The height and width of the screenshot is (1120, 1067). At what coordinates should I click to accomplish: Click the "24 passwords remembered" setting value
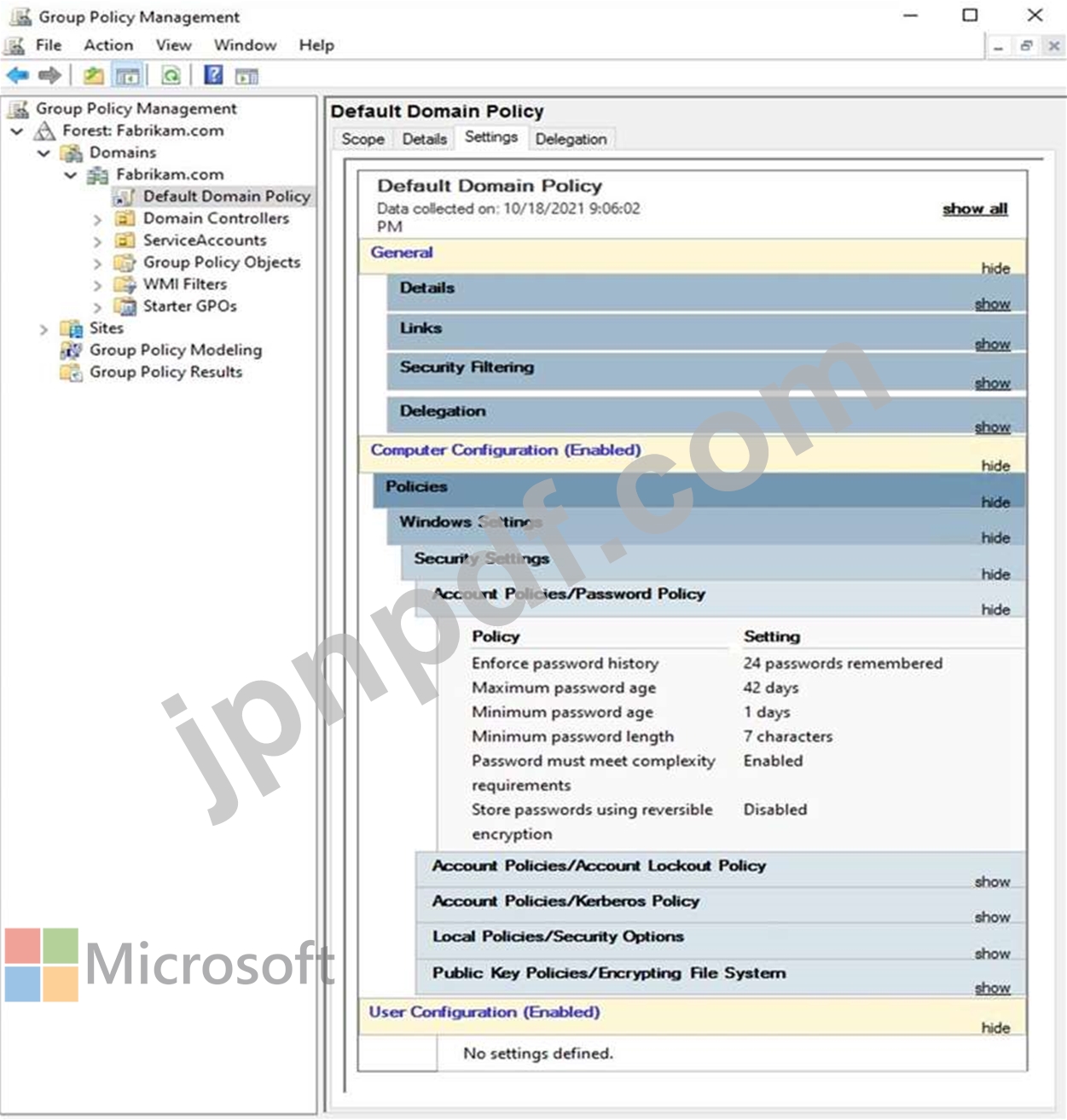(x=843, y=664)
